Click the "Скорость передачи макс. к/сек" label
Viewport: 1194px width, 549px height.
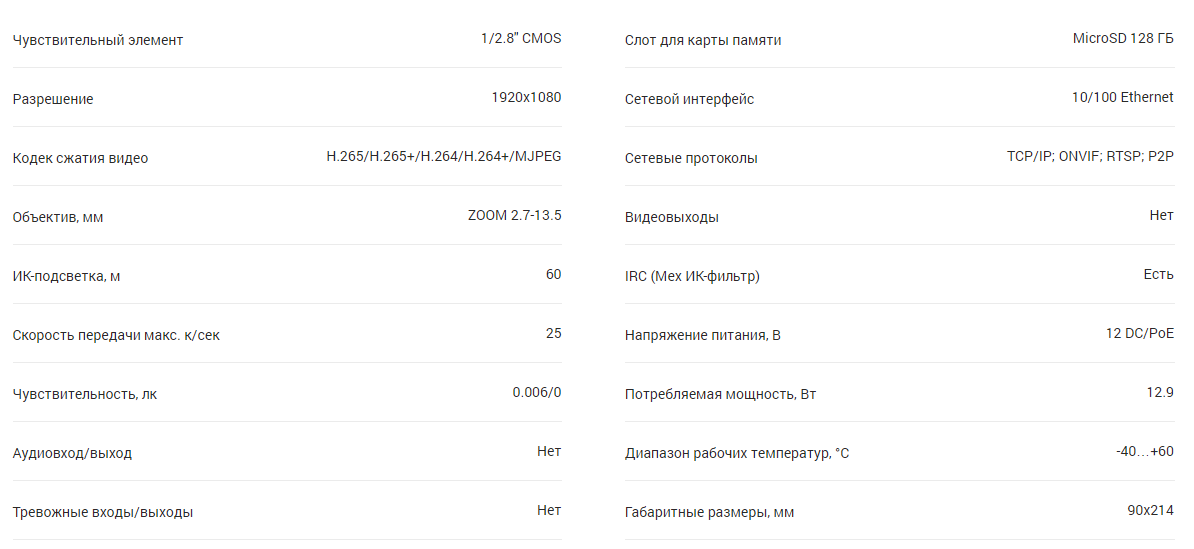tap(116, 335)
